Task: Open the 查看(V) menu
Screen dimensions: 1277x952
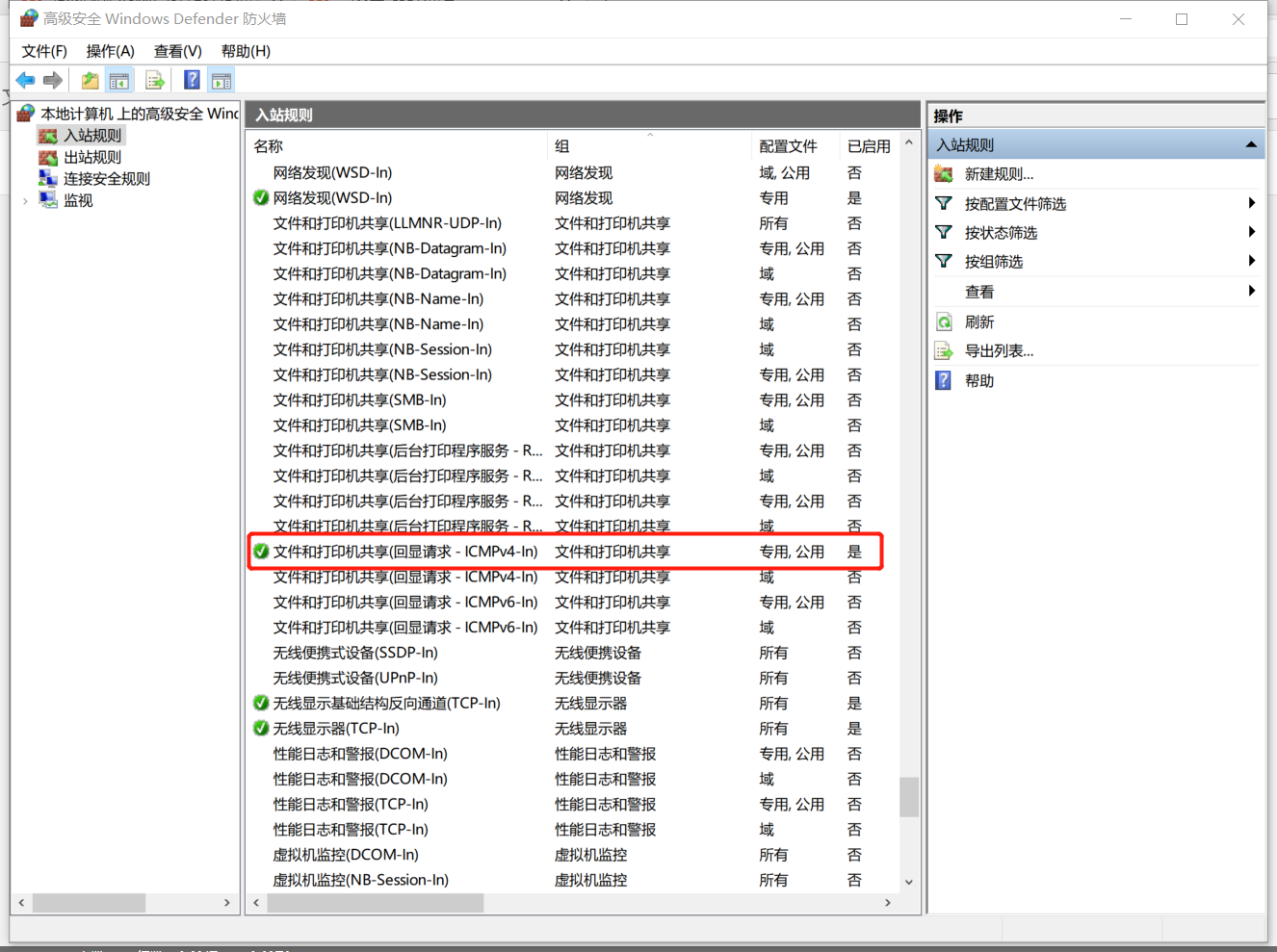Action: click(178, 51)
